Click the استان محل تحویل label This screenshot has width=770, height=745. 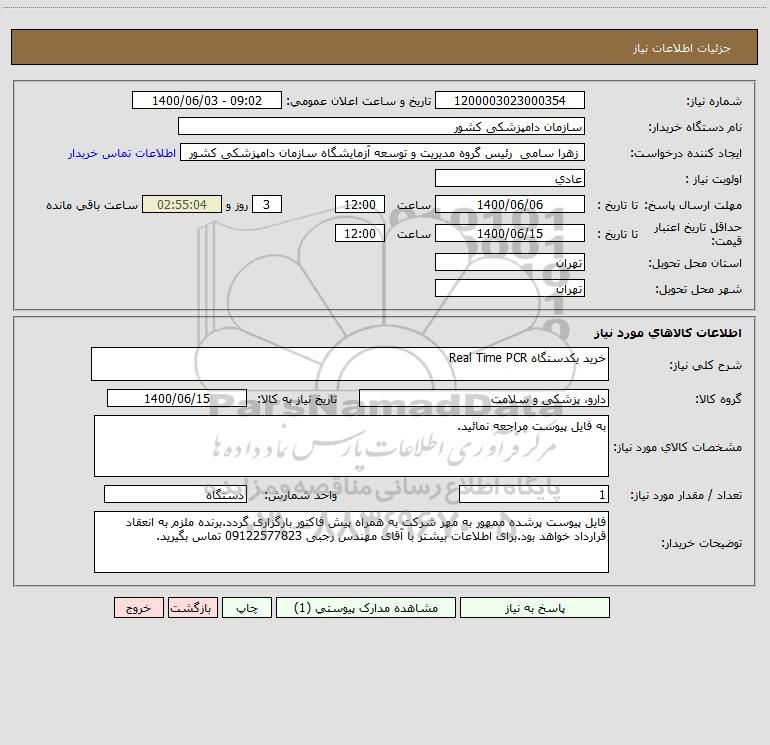tap(695, 264)
